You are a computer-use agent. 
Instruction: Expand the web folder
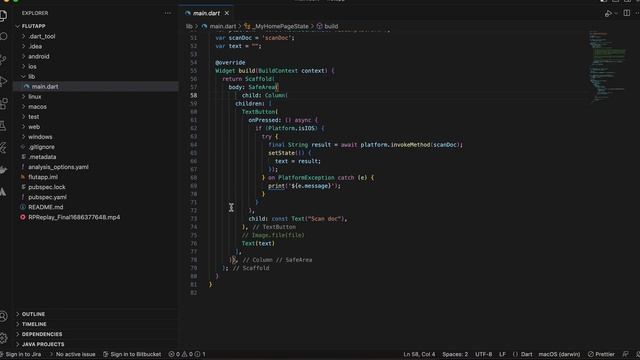coord(34,127)
